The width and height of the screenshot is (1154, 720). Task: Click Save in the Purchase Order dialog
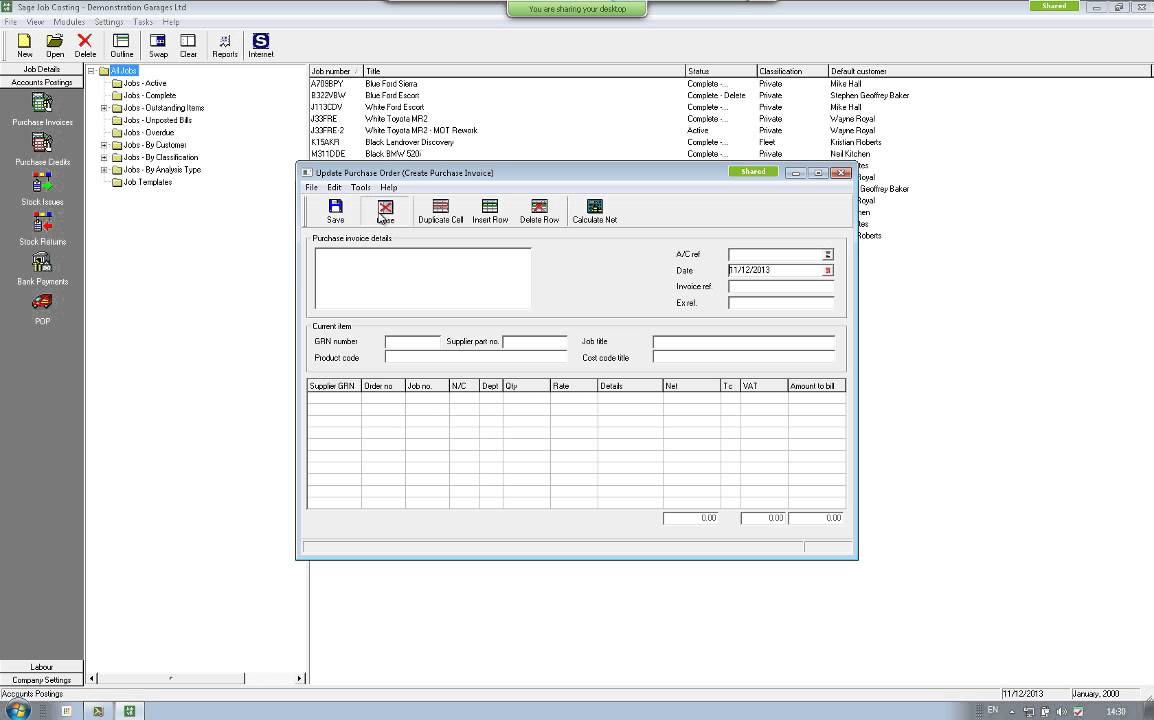click(335, 211)
